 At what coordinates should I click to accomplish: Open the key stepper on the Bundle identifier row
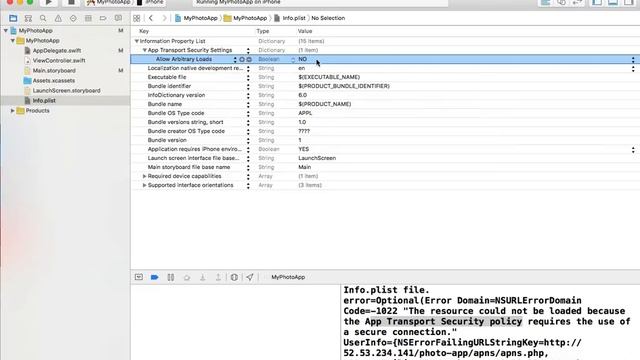[x=248, y=87]
